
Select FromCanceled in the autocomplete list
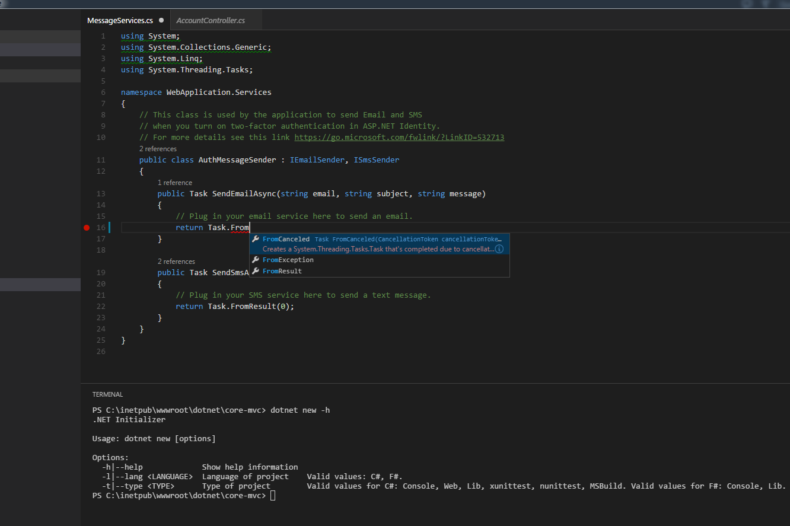286,239
